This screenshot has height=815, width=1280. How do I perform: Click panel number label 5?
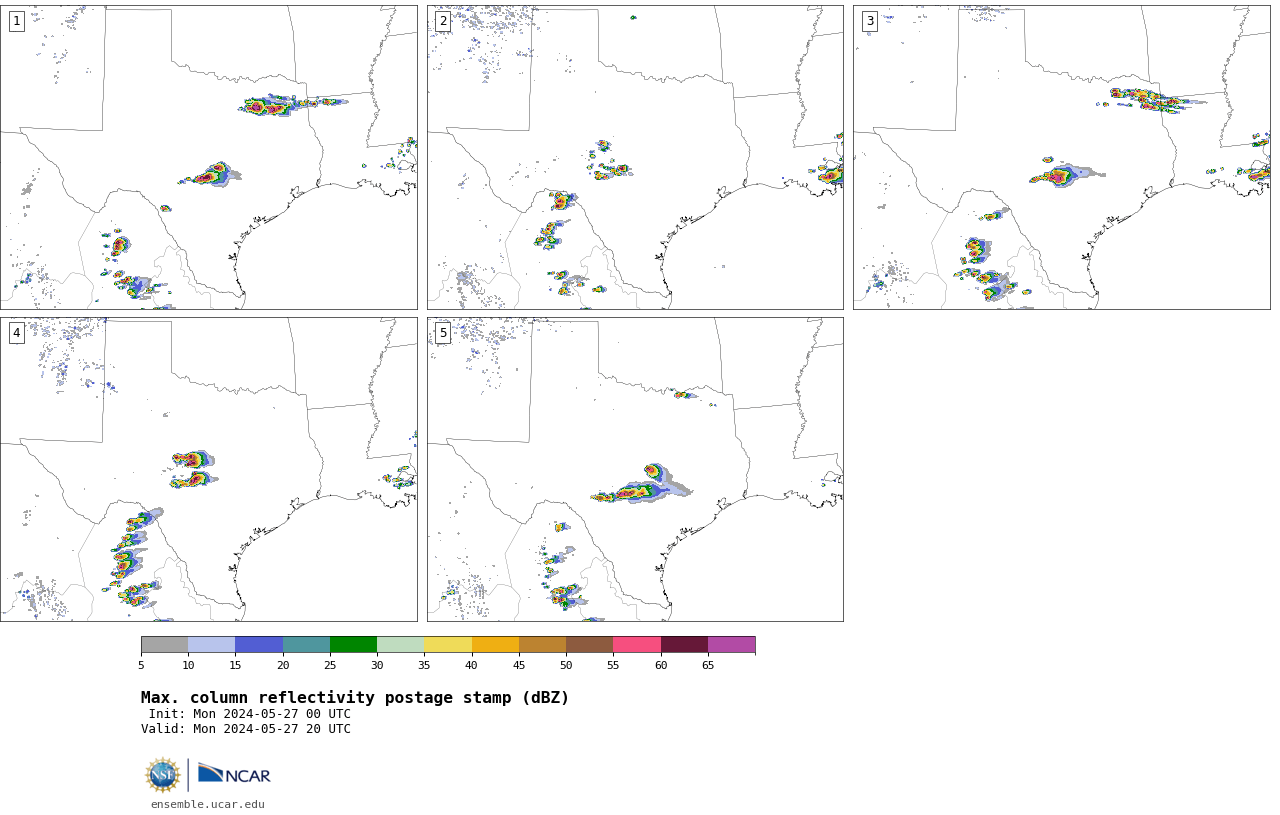coord(443,333)
